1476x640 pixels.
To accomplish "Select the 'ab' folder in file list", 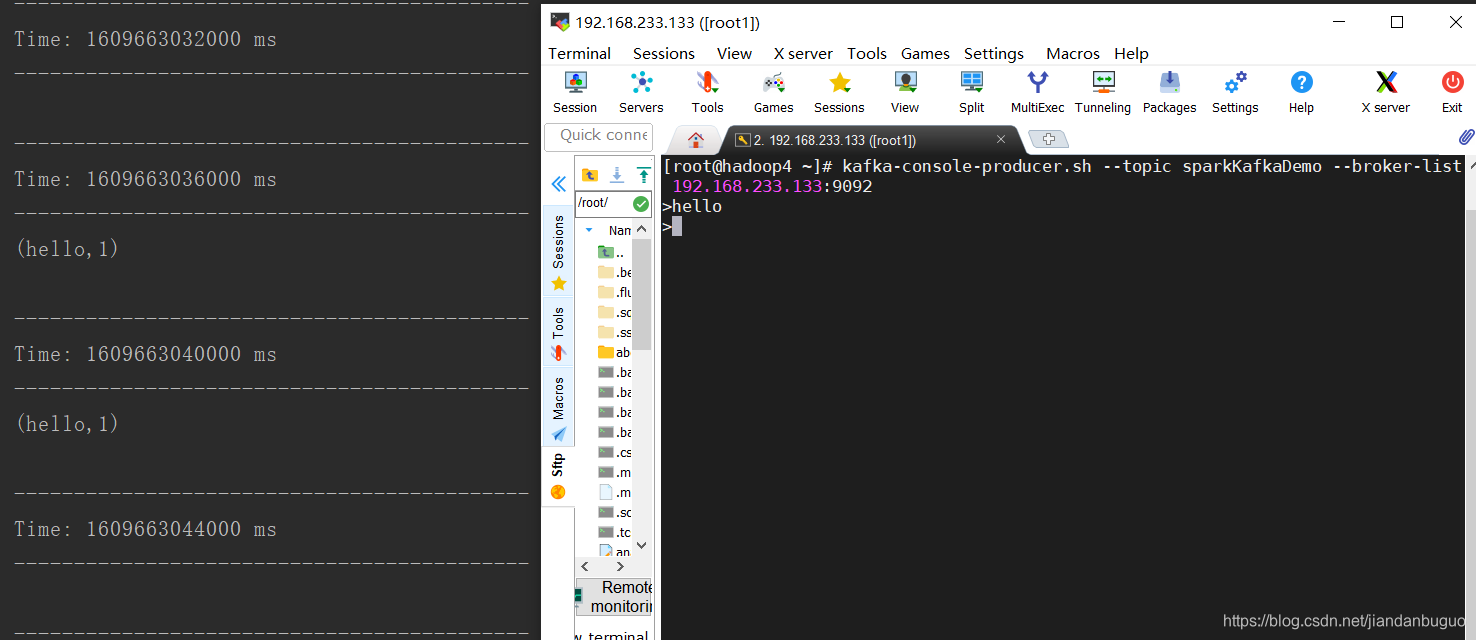I will (x=614, y=352).
